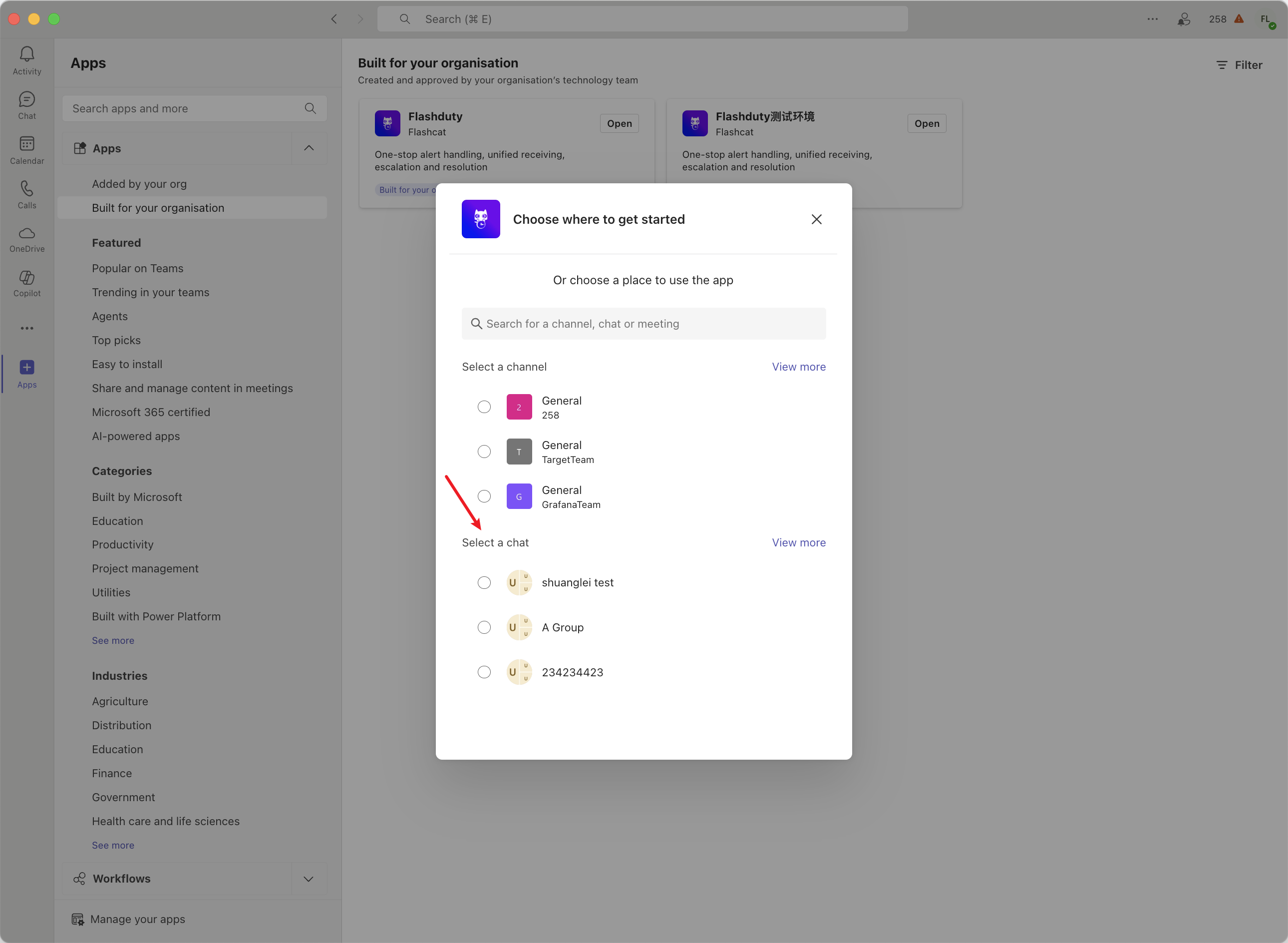The image size is (1288, 943).
Task: Close the Choose where to get started dialog
Action: click(816, 219)
